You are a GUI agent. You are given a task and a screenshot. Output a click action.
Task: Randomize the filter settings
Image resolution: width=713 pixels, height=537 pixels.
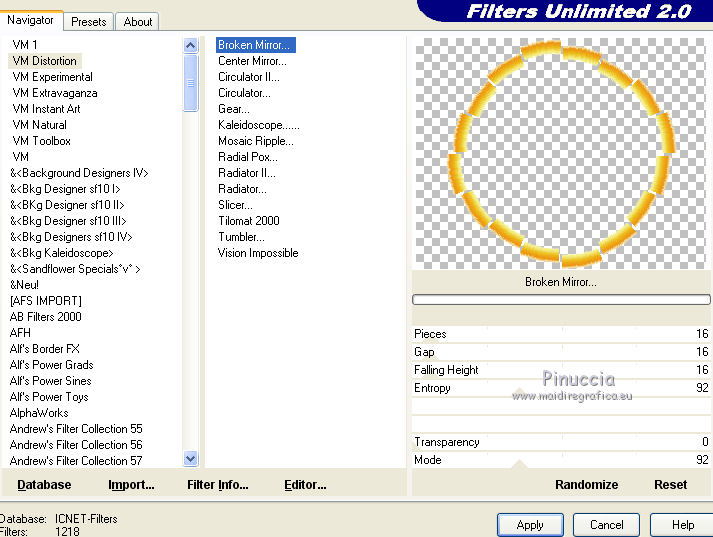(587, 485)
